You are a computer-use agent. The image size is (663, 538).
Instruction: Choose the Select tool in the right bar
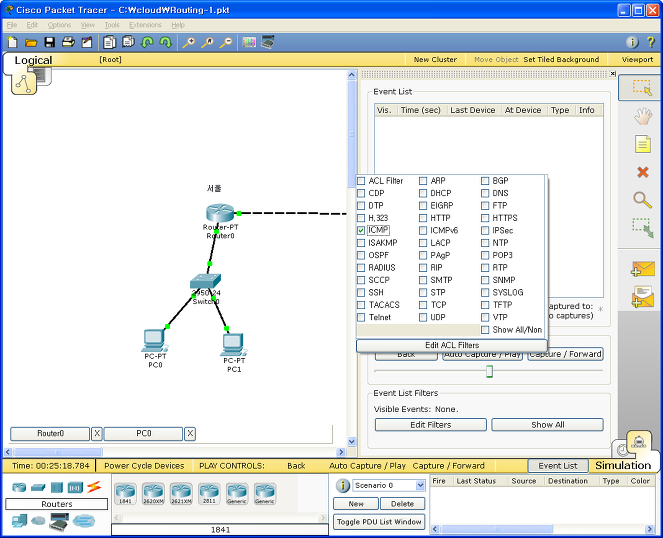coord(642,87)
